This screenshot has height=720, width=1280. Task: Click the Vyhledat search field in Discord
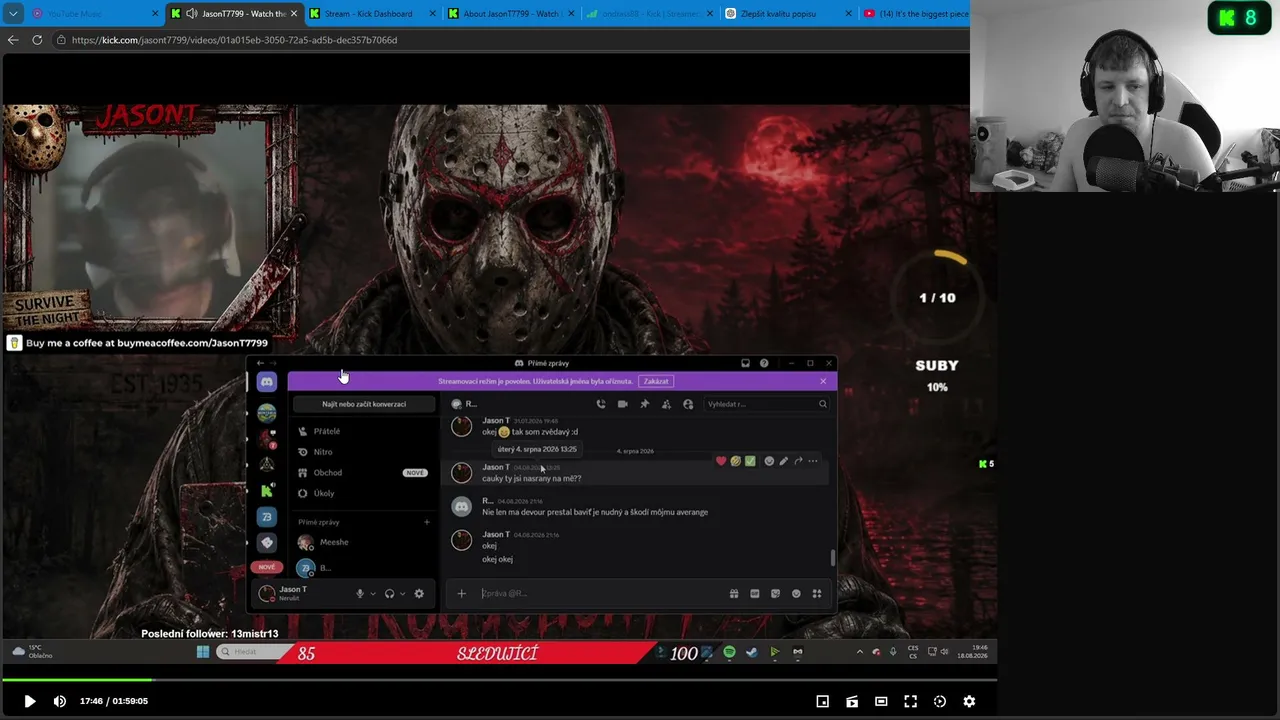[x=766, y=404]
